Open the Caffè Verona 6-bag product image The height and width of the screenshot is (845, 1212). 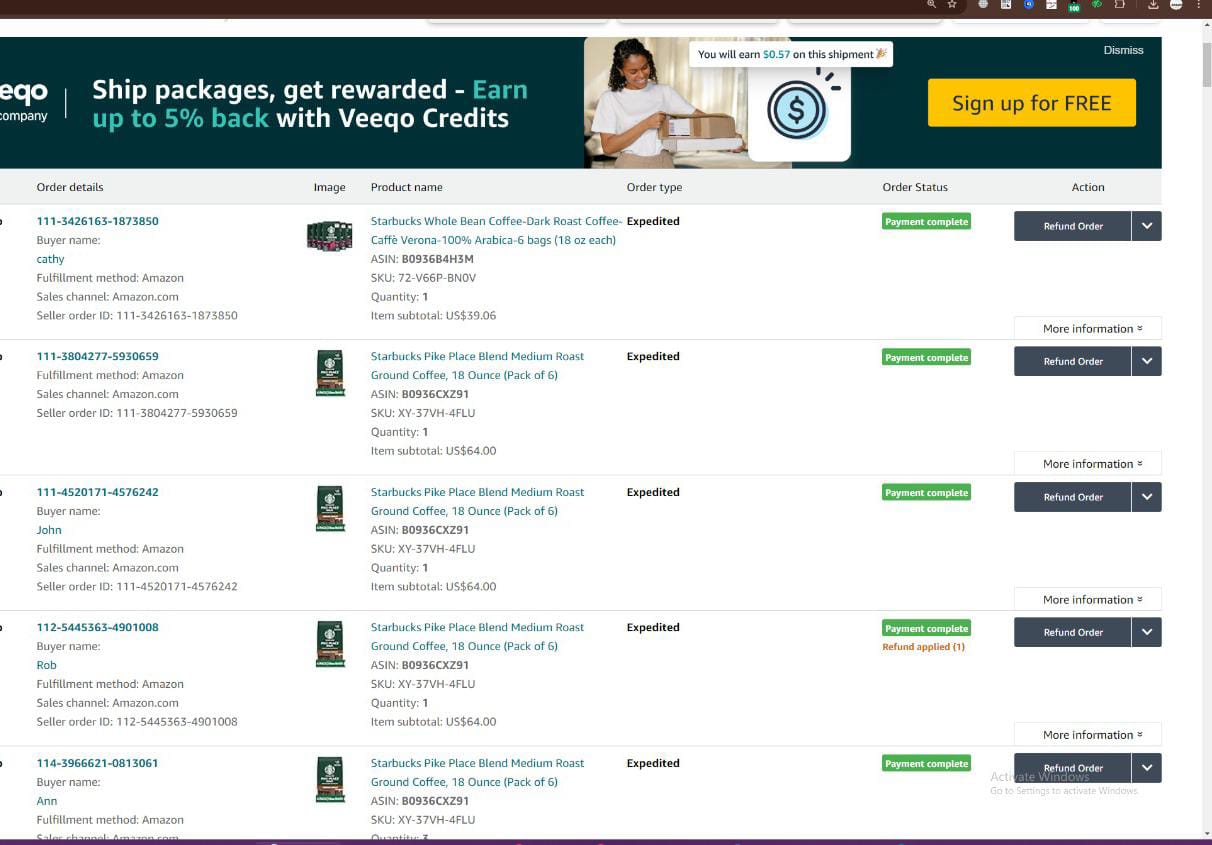[329, 235]
